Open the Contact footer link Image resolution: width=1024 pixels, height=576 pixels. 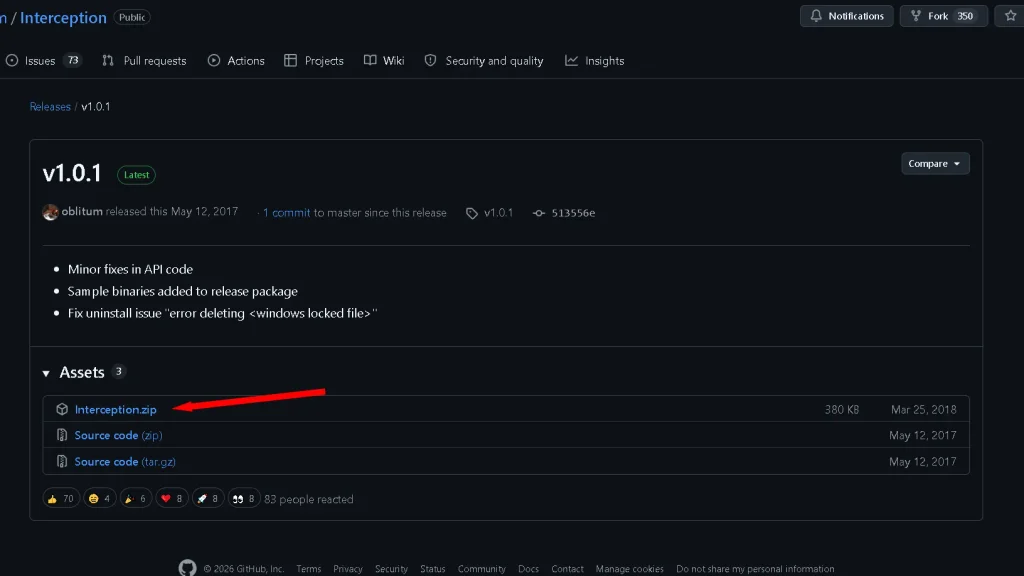(x=567, y=569)
